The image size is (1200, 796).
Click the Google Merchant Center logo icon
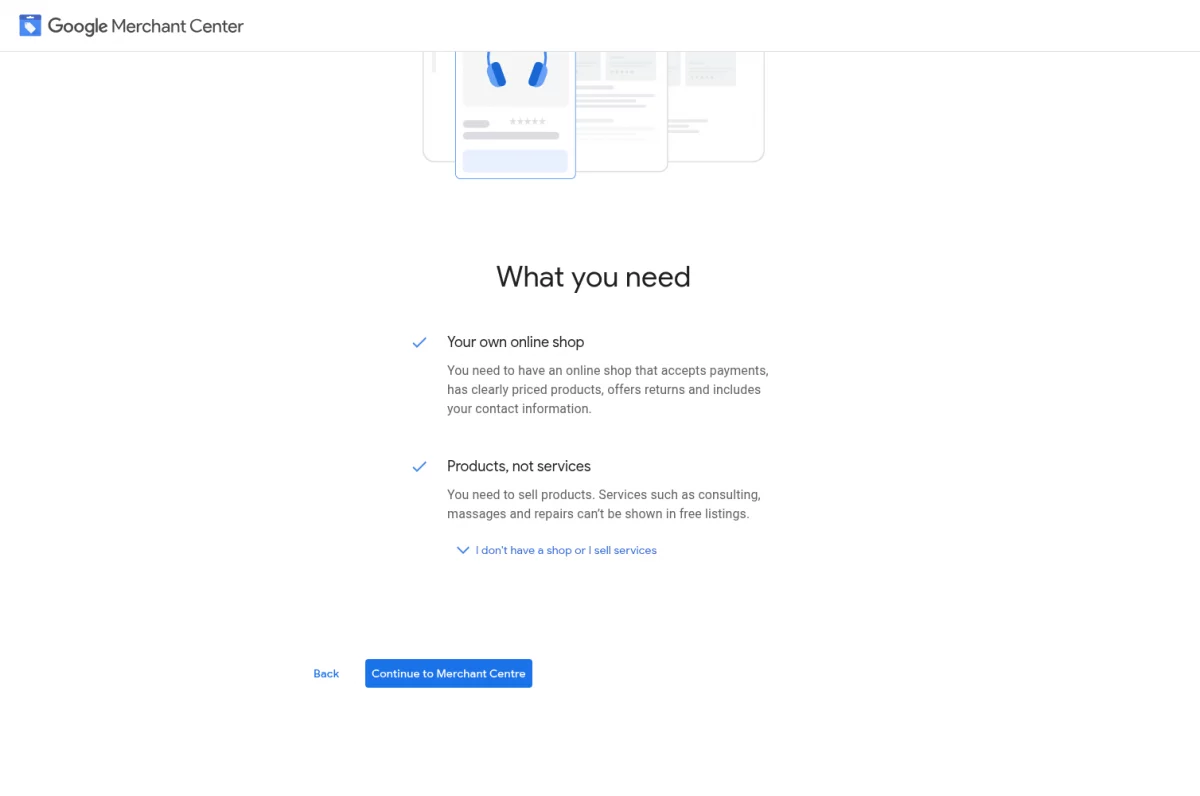click(x=30, y=24)
